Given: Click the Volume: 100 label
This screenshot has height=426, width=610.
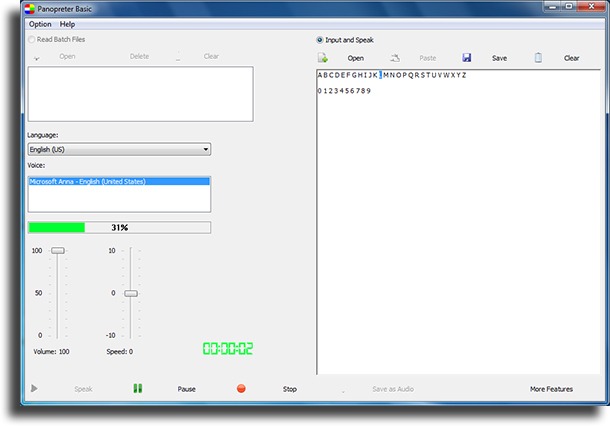Looking at the screenshot, I should (51, 352).
